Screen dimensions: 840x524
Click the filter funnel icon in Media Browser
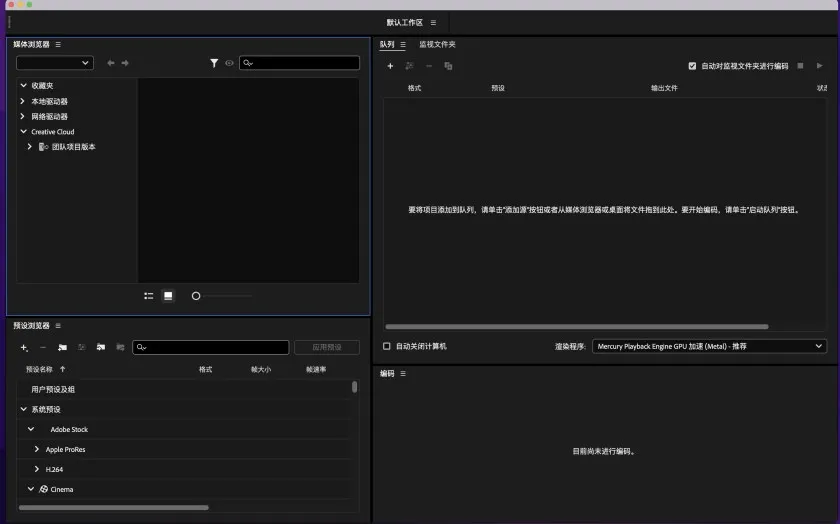pos(214,63)
